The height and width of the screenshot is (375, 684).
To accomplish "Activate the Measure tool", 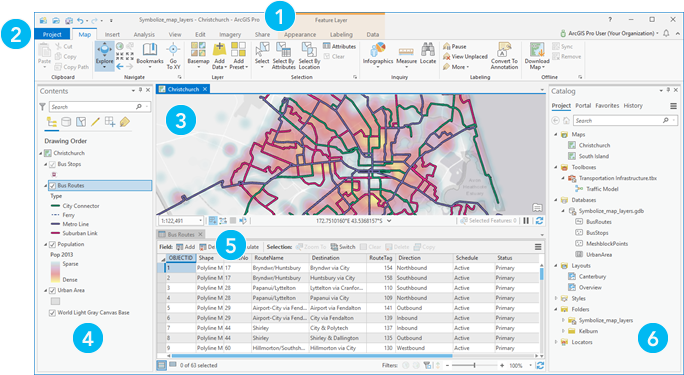I will 406,56.
